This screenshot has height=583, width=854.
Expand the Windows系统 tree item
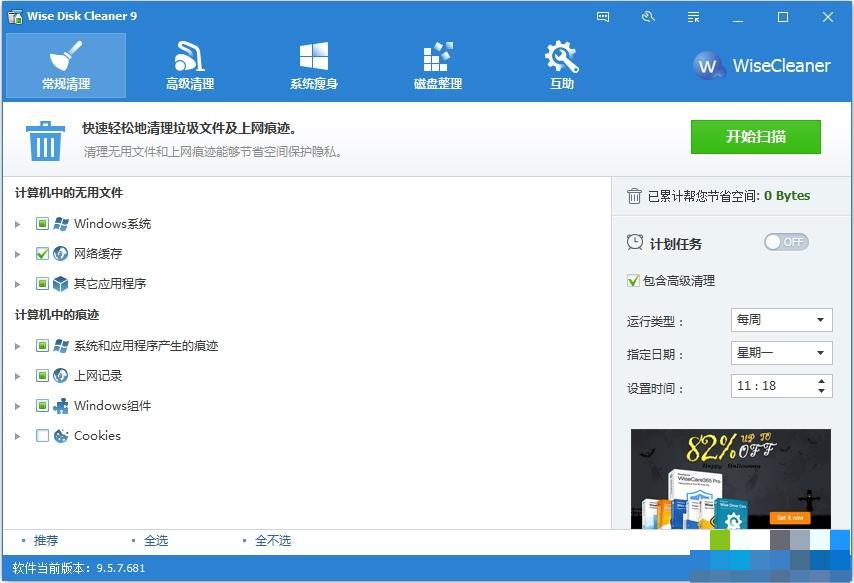[x=18, y=224]
